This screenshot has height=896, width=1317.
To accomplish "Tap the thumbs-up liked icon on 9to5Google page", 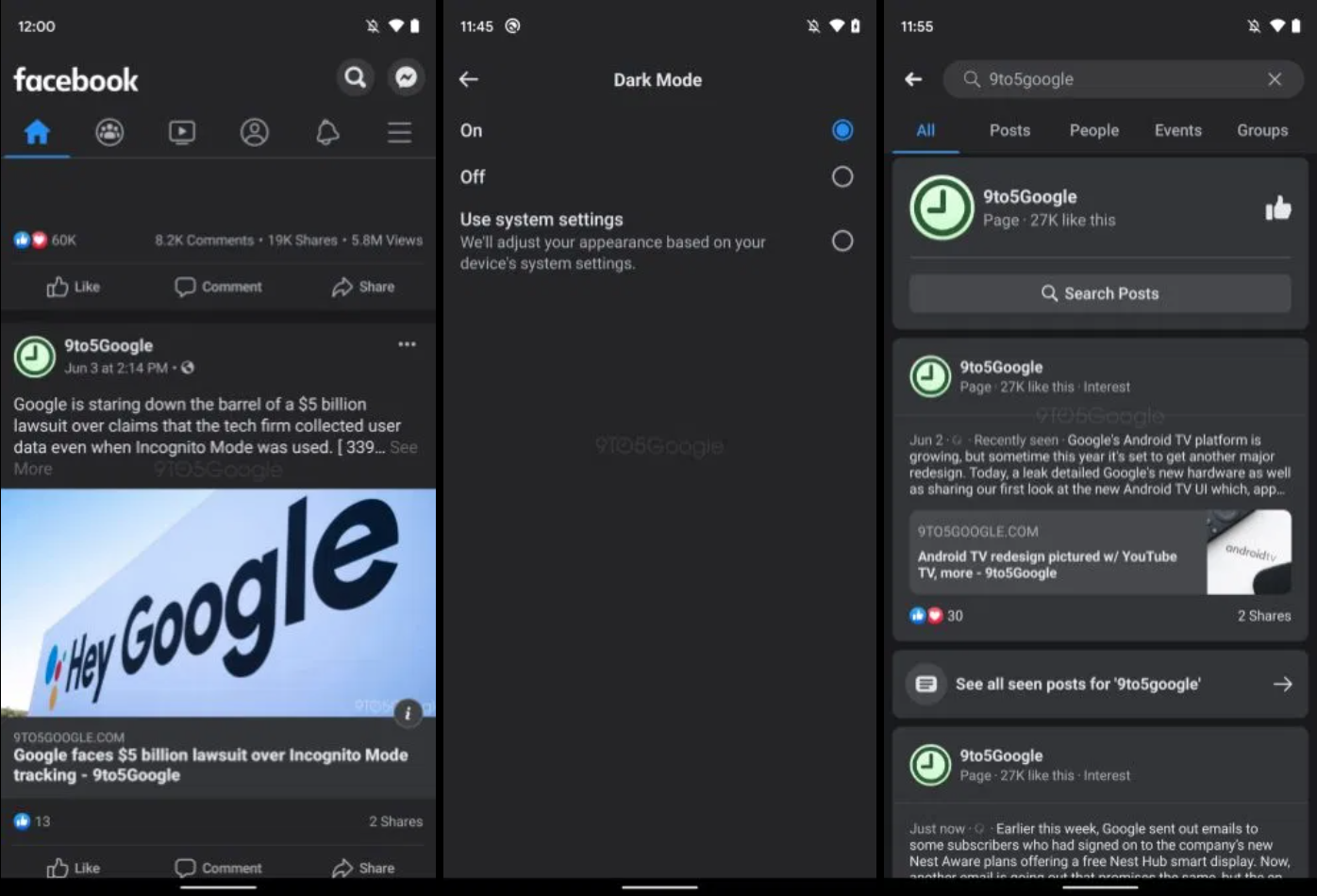I will [x=1278, y=207].
